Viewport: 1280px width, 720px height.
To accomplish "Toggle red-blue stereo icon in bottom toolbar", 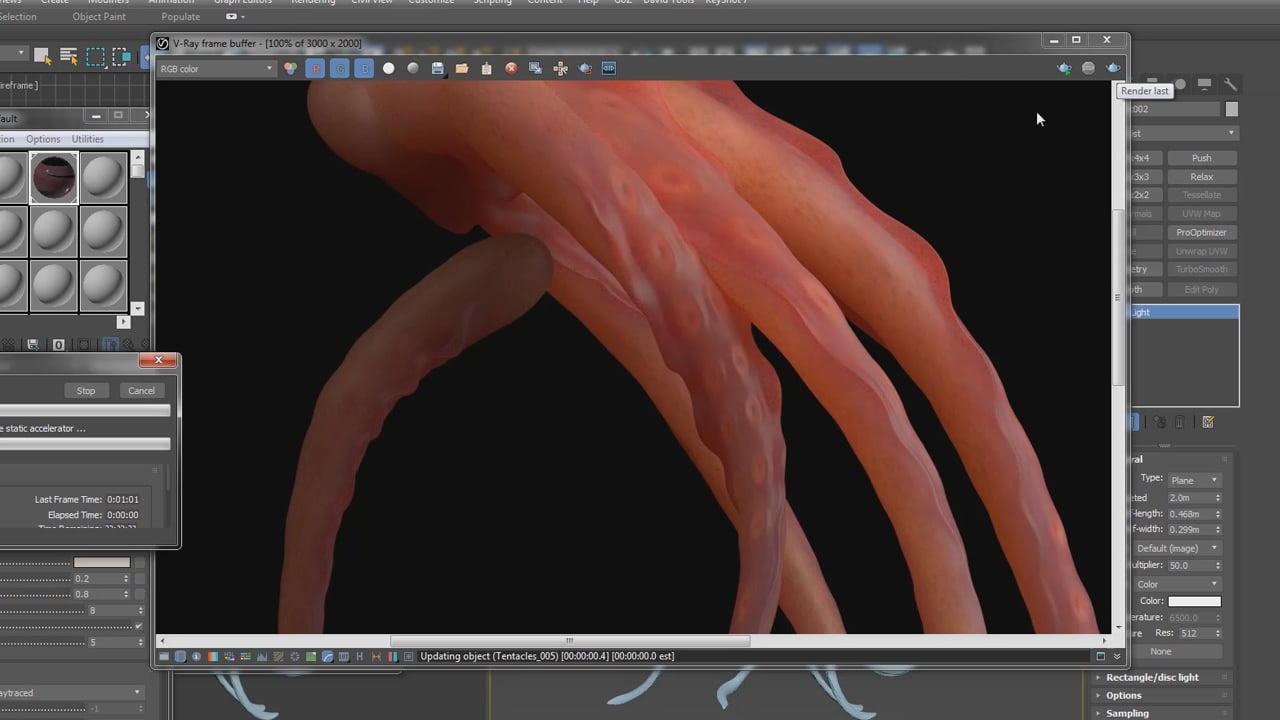I will pyautogui.click(x=393, y=656).
